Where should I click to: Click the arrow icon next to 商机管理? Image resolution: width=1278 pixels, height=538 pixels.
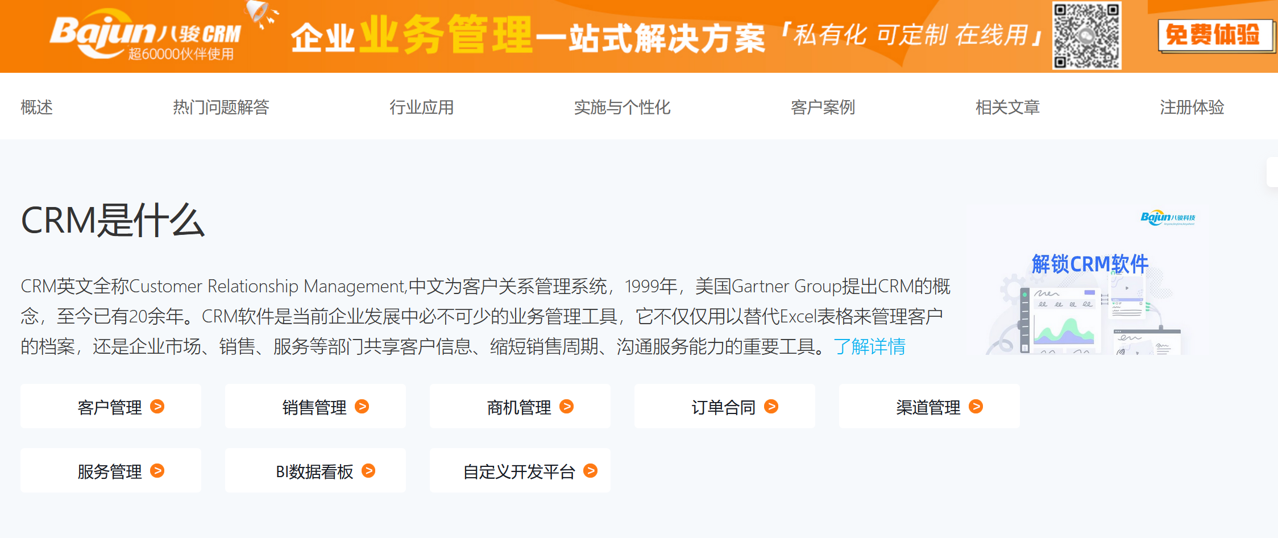pos(567,407)
